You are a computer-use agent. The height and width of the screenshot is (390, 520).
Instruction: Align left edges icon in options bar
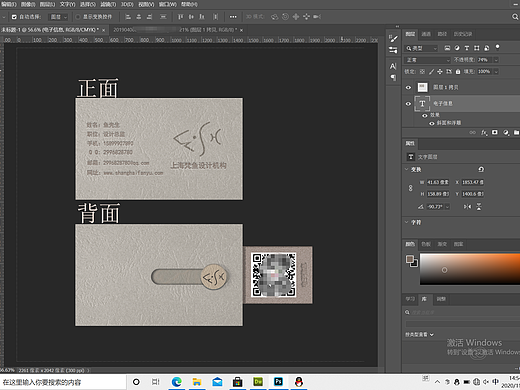tap(128, 17)
